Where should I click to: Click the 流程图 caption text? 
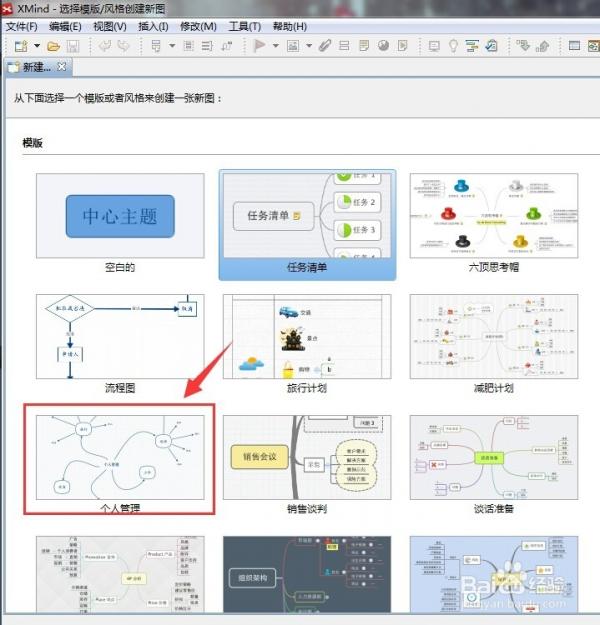pyautogui.click(x=120, y=388)
